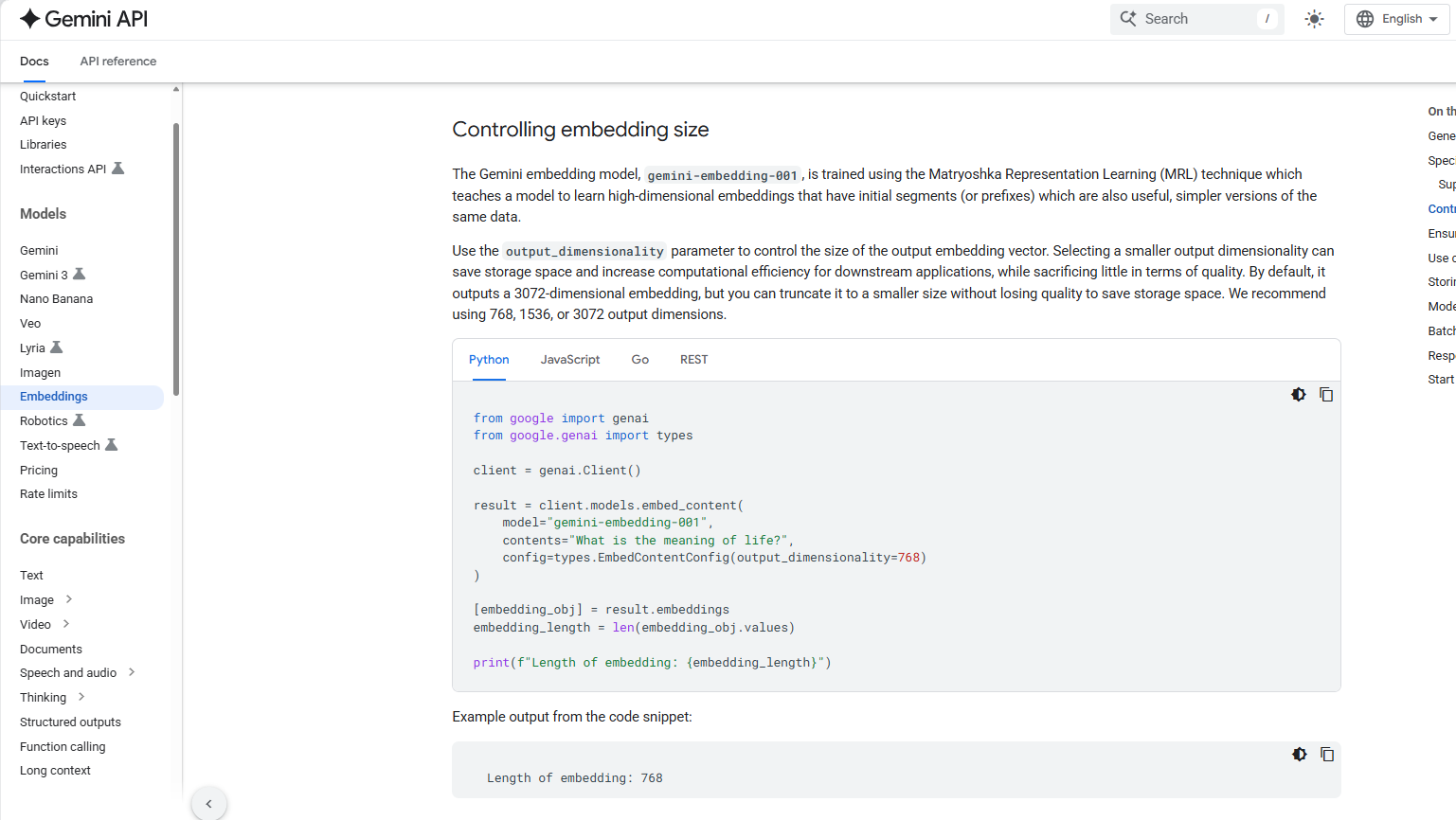The image size is (1456, 820).
Task: Copy the Python code snippet
Action: coord(1326,395)
